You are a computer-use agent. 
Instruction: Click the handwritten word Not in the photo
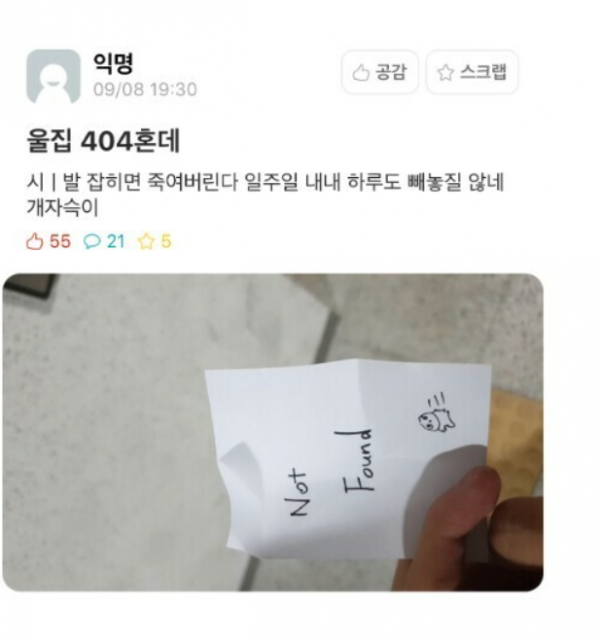[x=298, y=493]
